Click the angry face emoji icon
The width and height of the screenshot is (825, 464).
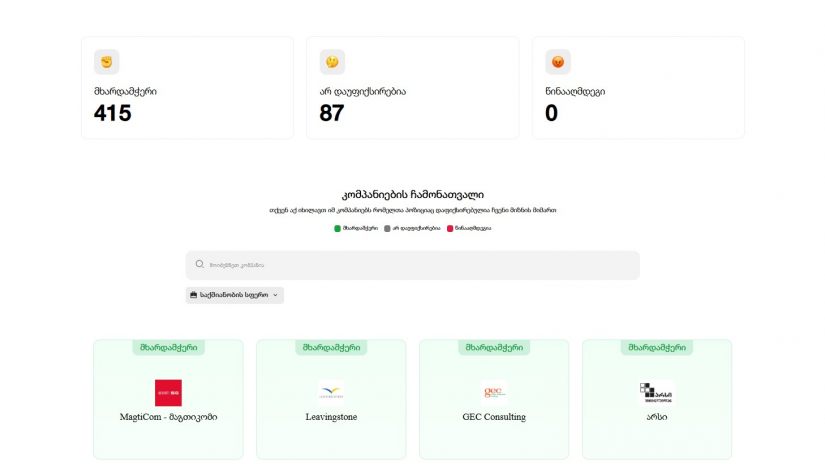[557, 62]
